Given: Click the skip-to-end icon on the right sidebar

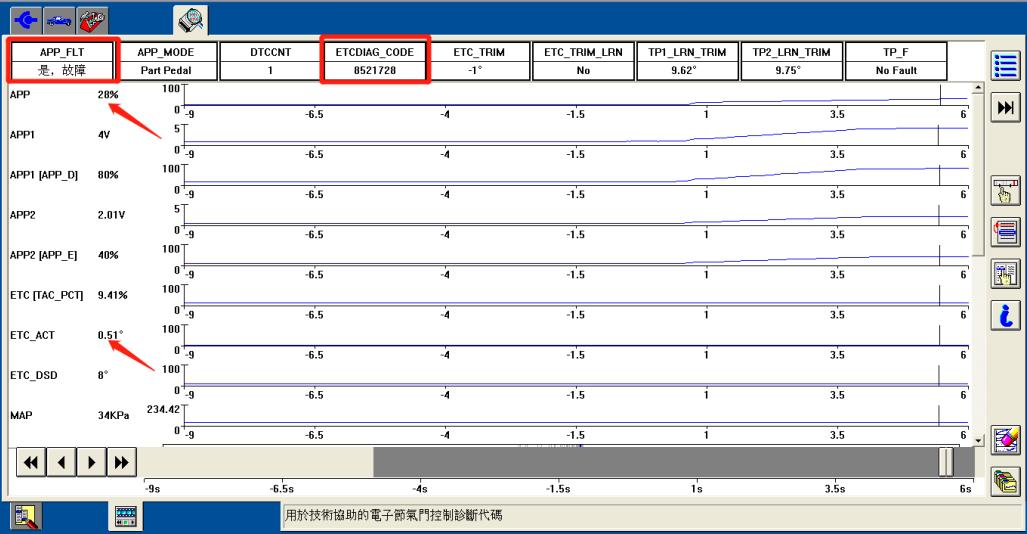Looking at the screenshot, I should [x=1005, y=107].
